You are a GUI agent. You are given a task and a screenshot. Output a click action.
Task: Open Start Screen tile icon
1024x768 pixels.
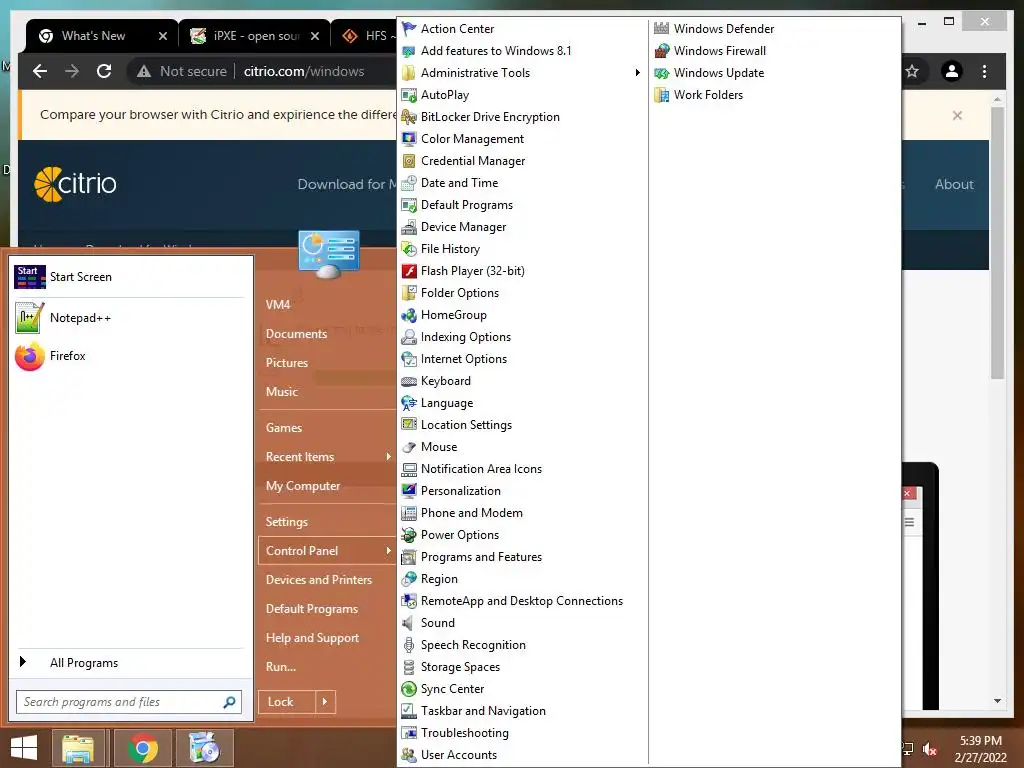coord(30,277)
